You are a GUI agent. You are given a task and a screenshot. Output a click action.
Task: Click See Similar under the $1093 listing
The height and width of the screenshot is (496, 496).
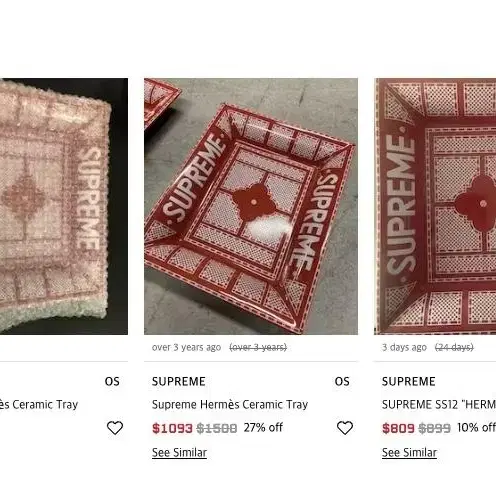[x=179, y=453]
